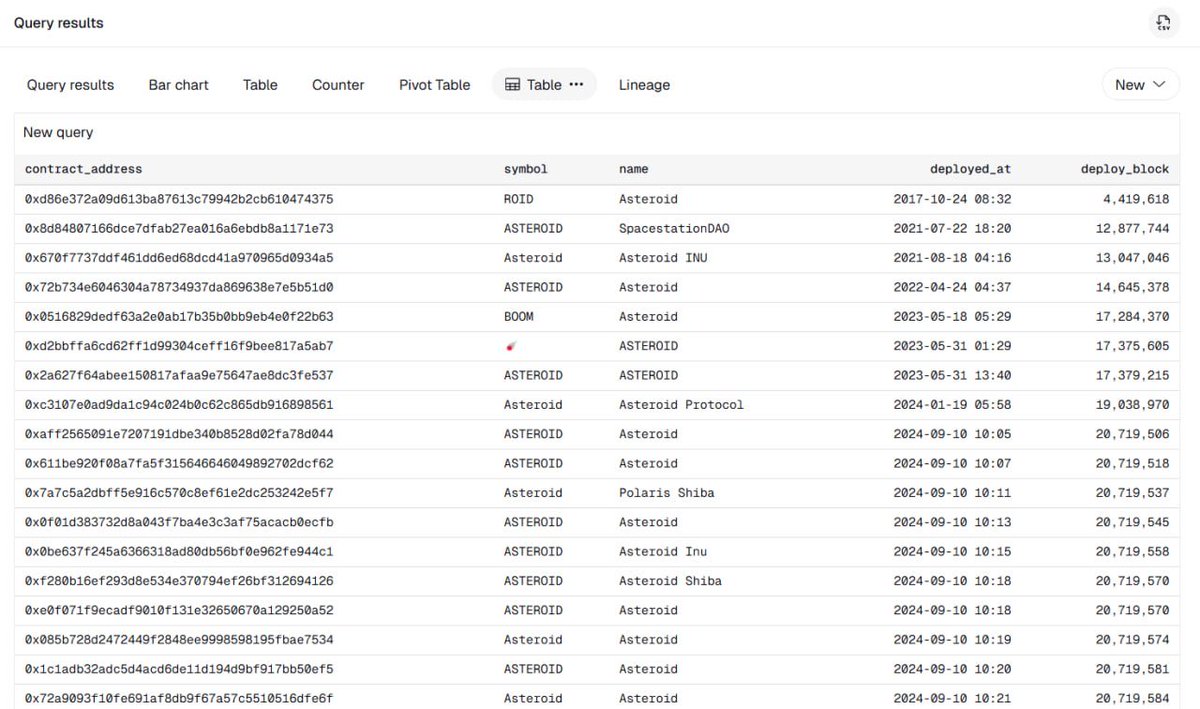Open the plain Table tab beside Bar chart

pos(260,85)
